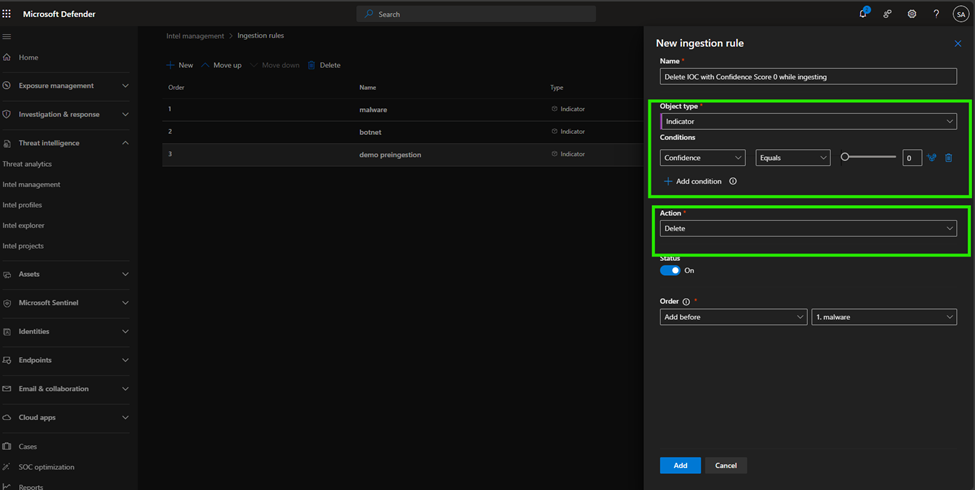Open the Equals operator dropdown

(793, 158)
